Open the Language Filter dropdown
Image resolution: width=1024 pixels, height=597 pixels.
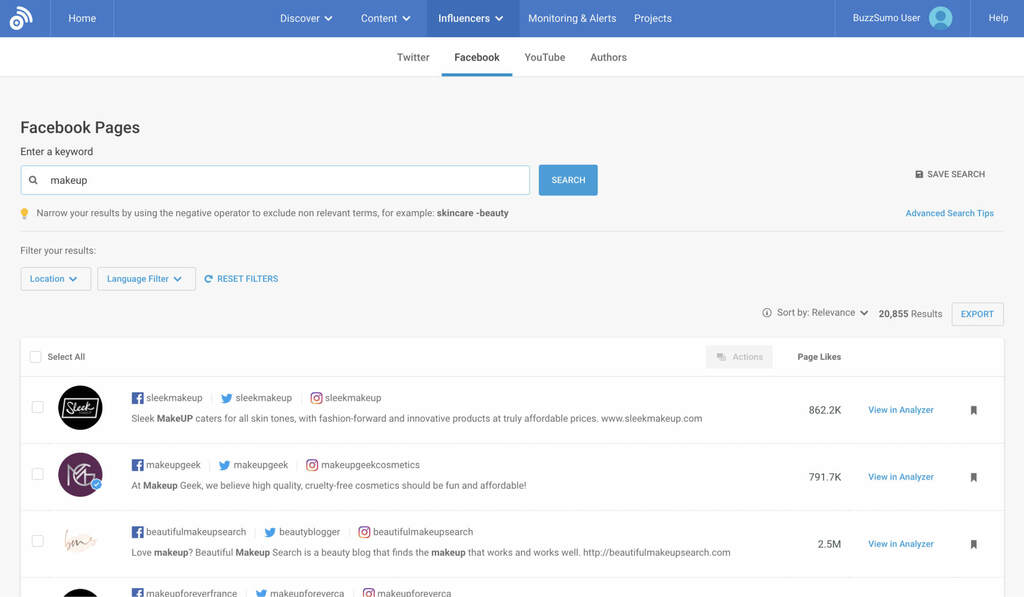pyautogui.click(x=145, y=279)
